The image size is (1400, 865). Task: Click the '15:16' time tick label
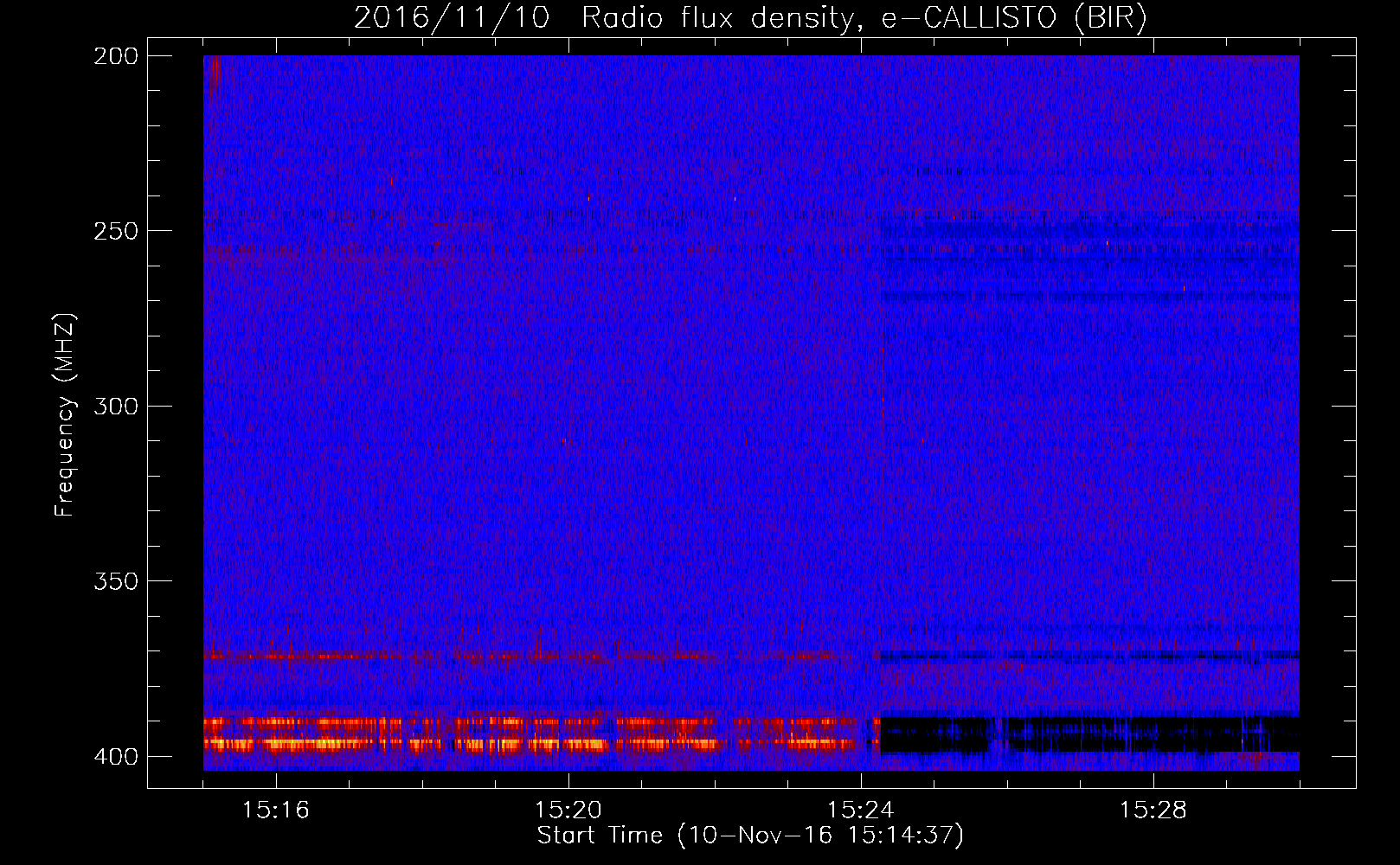[x=276, y=811]
